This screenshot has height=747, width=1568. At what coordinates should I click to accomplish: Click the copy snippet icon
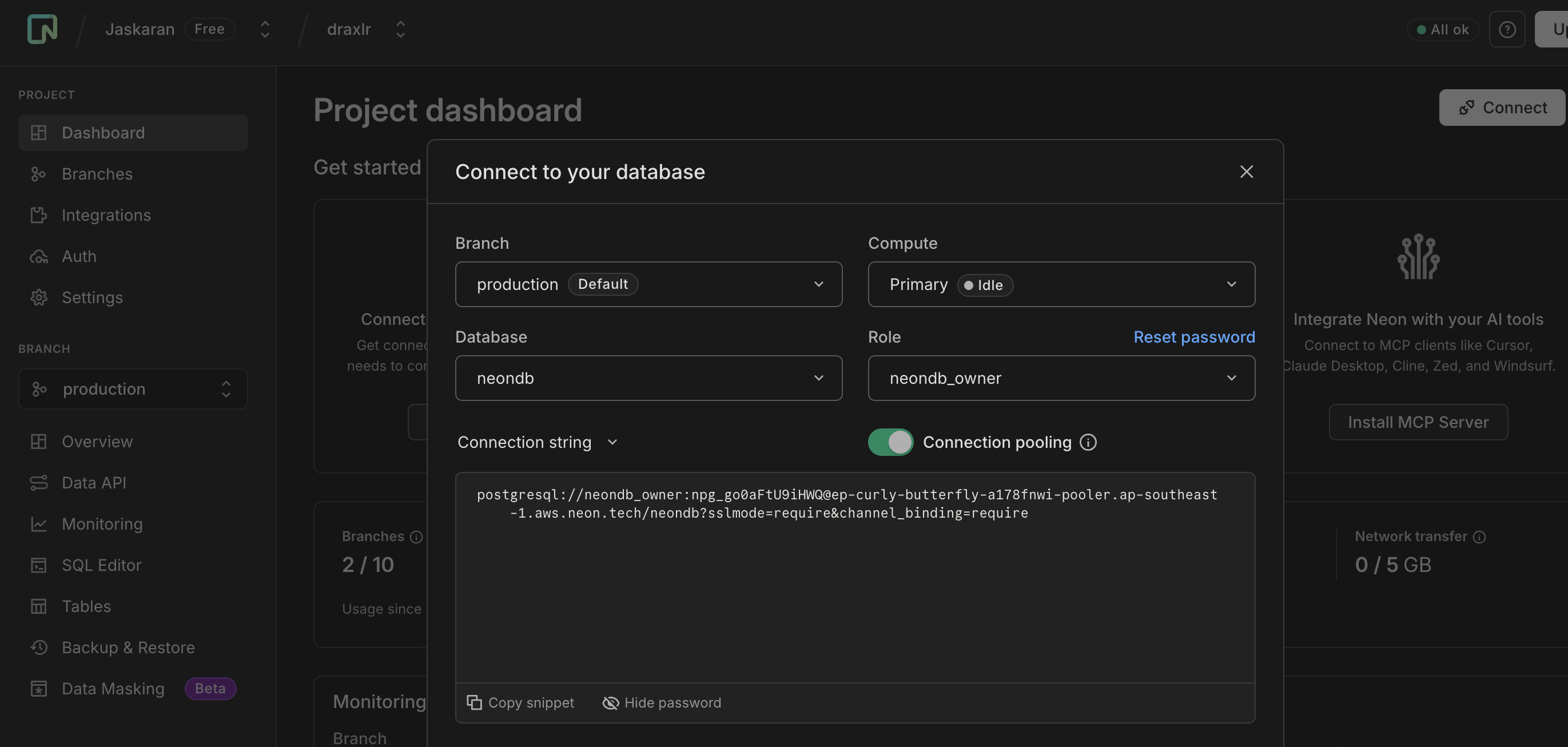coord(474,702)
